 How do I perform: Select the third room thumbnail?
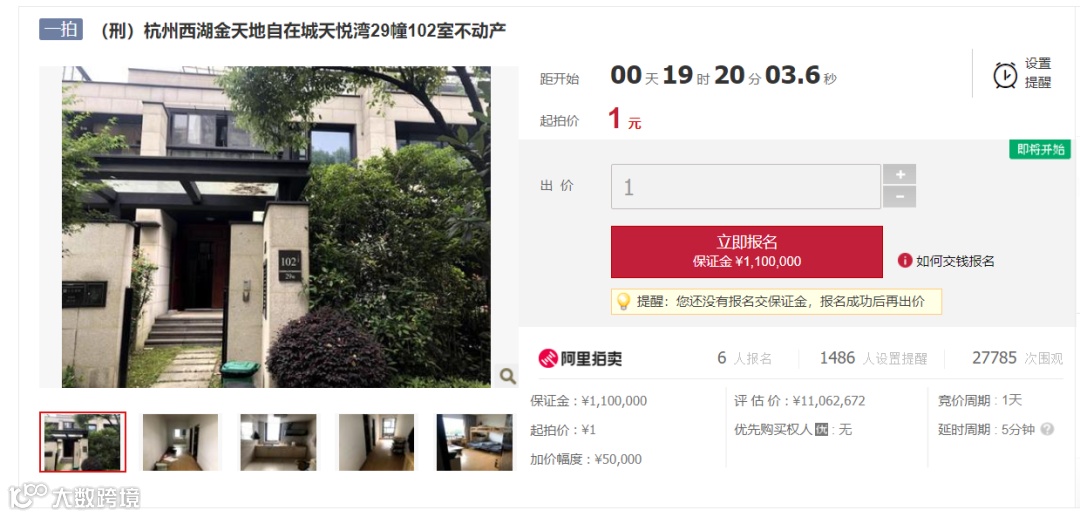click(x=278, y=442)
